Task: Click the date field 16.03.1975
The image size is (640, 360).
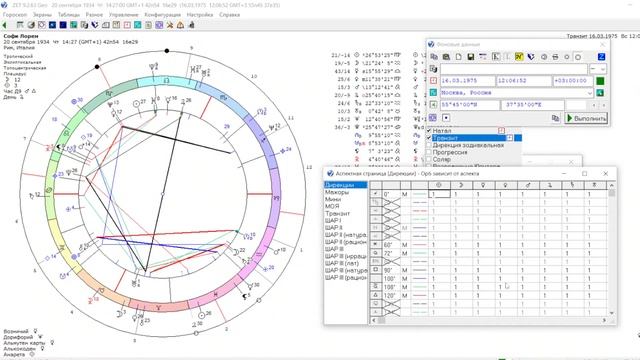Action: coord(467,81)
